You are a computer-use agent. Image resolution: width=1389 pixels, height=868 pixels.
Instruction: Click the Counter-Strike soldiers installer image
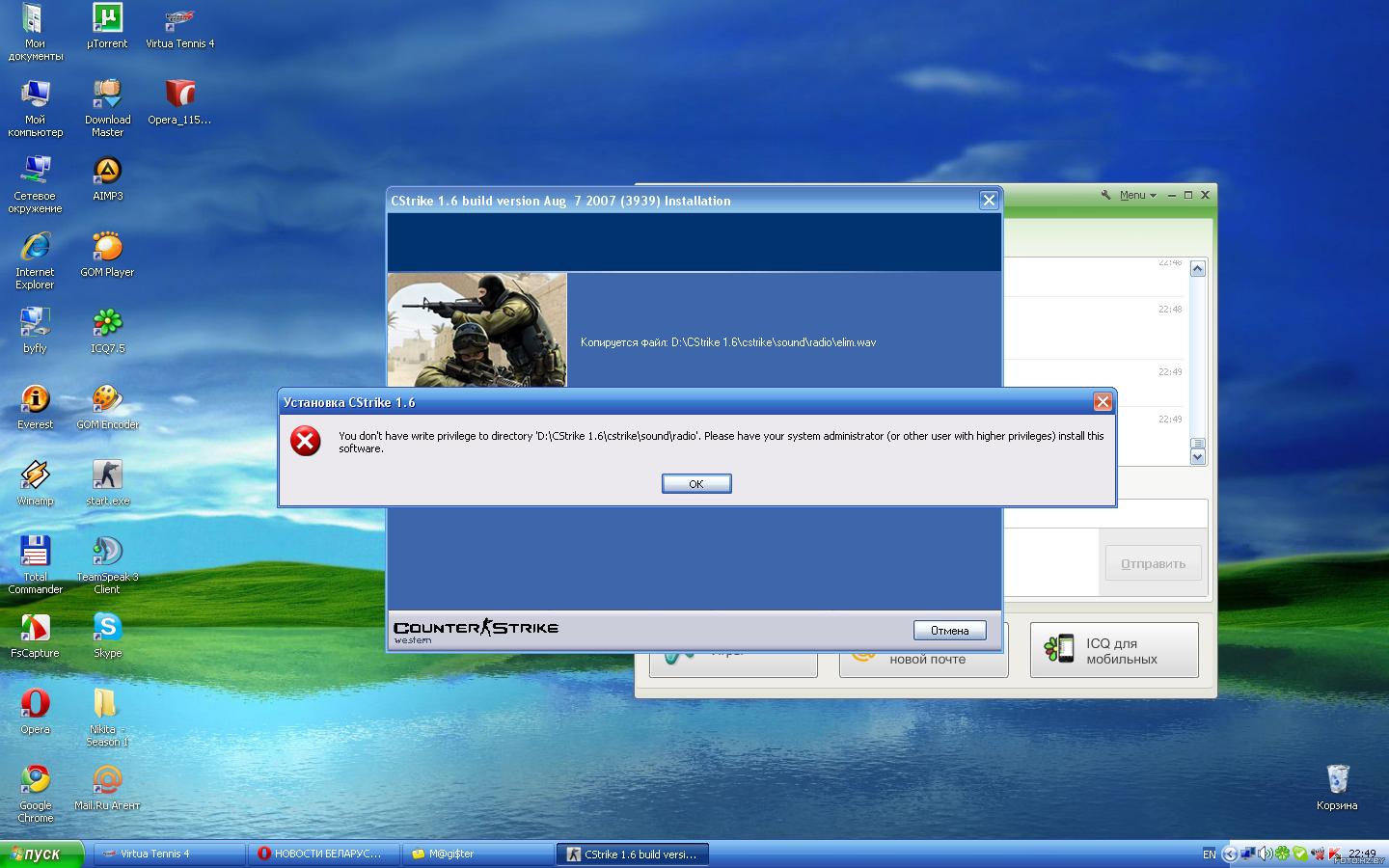[477, 330]
